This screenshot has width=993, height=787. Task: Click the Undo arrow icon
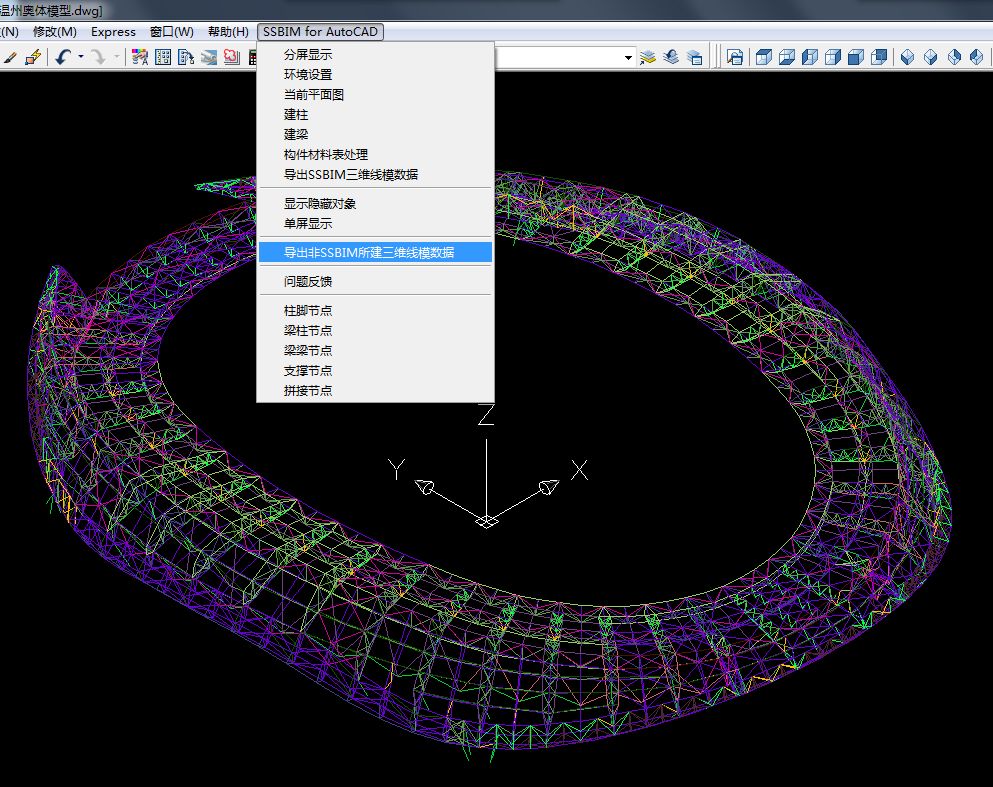(x=63, y=58)
